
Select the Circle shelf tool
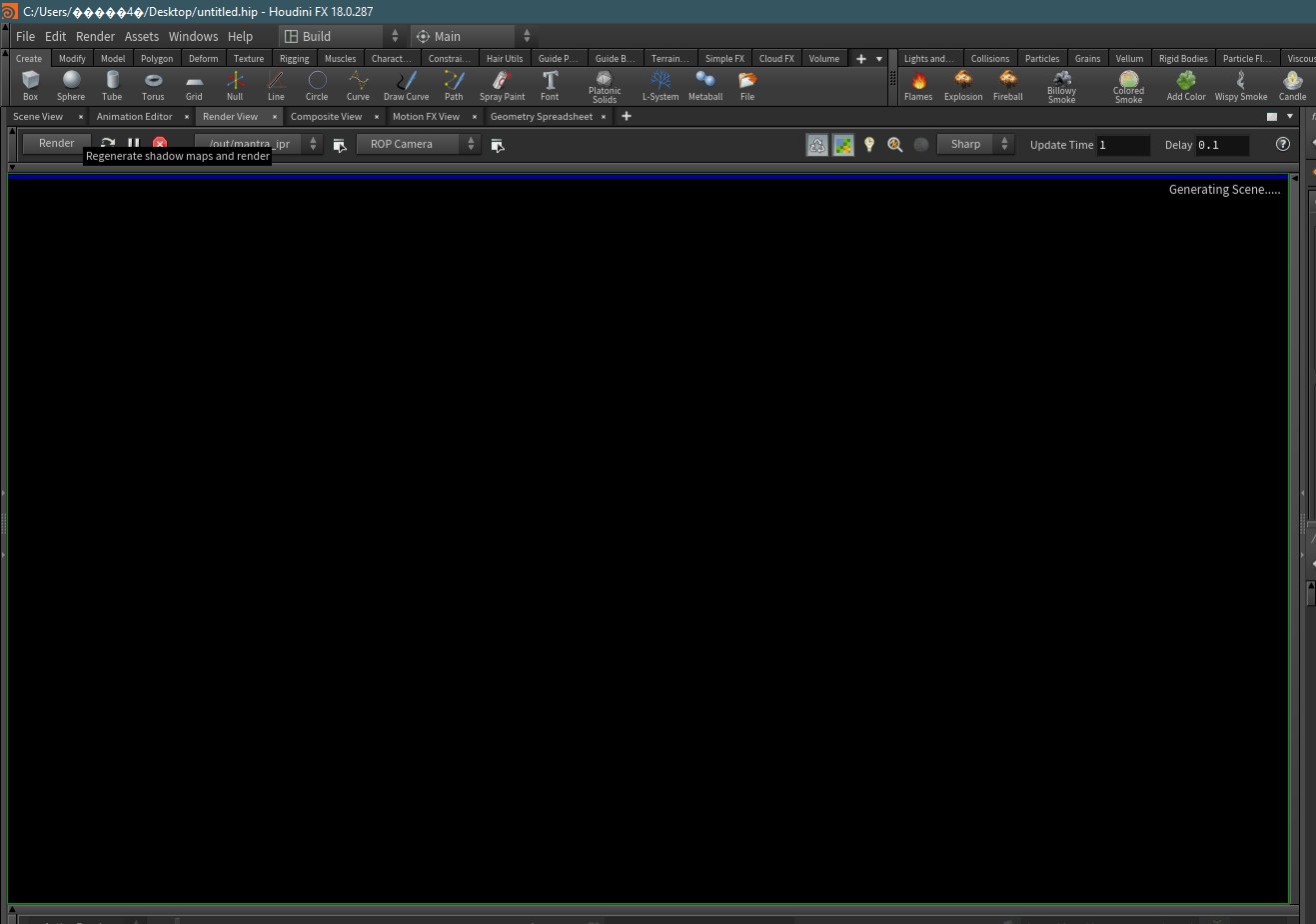(x=317, y=85)
